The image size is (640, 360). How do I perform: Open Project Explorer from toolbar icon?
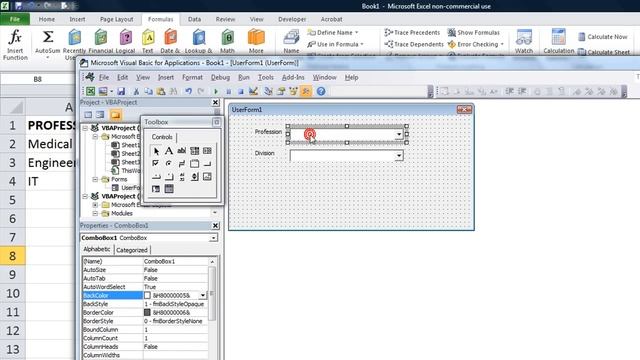tap(268, 91)
